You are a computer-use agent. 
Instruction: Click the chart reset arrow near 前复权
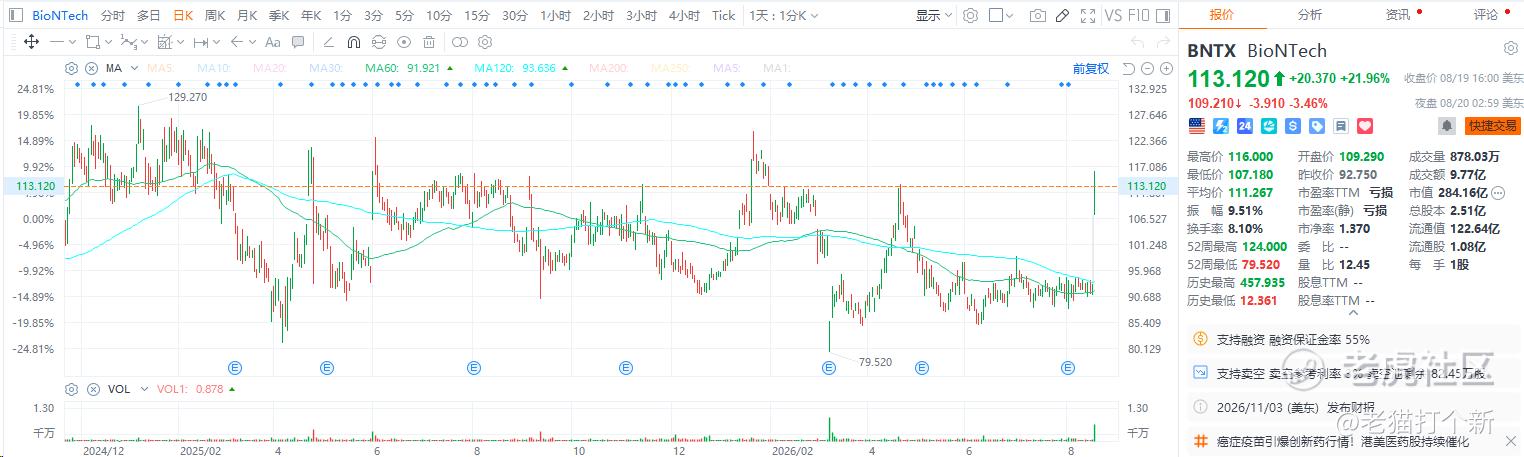tap(1127, 68)
